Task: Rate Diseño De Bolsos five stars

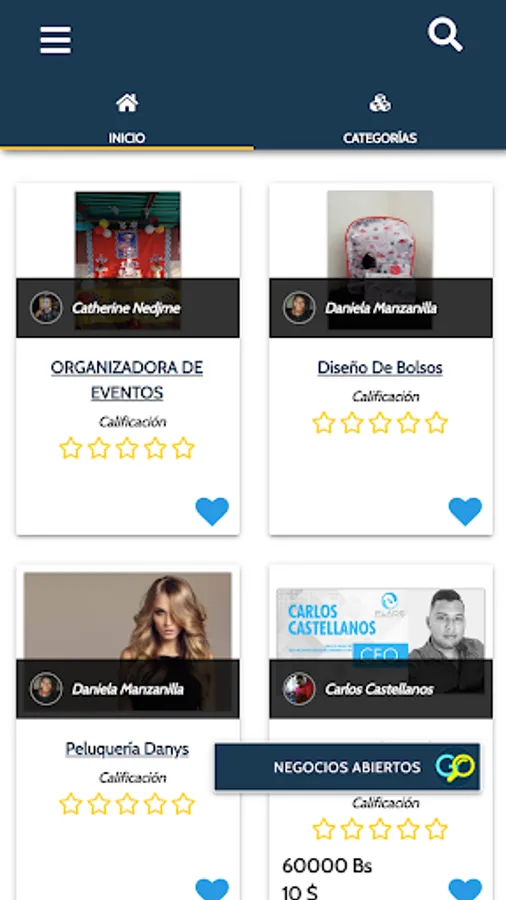Action: tap(437, 423)
